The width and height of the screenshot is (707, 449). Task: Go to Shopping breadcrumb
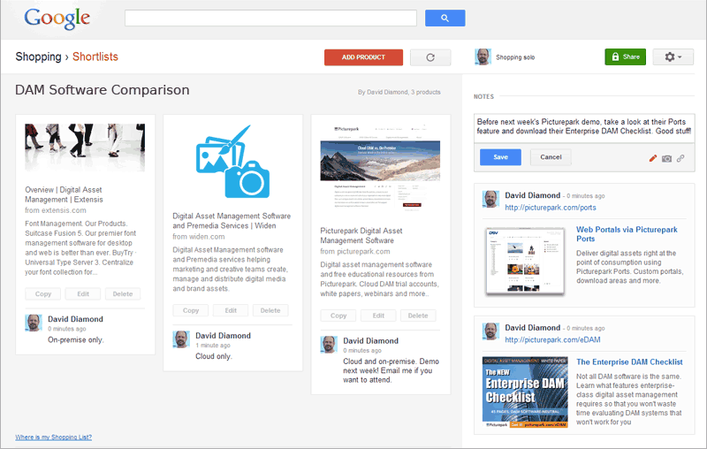pyautogui.click(x=38, y=57)
